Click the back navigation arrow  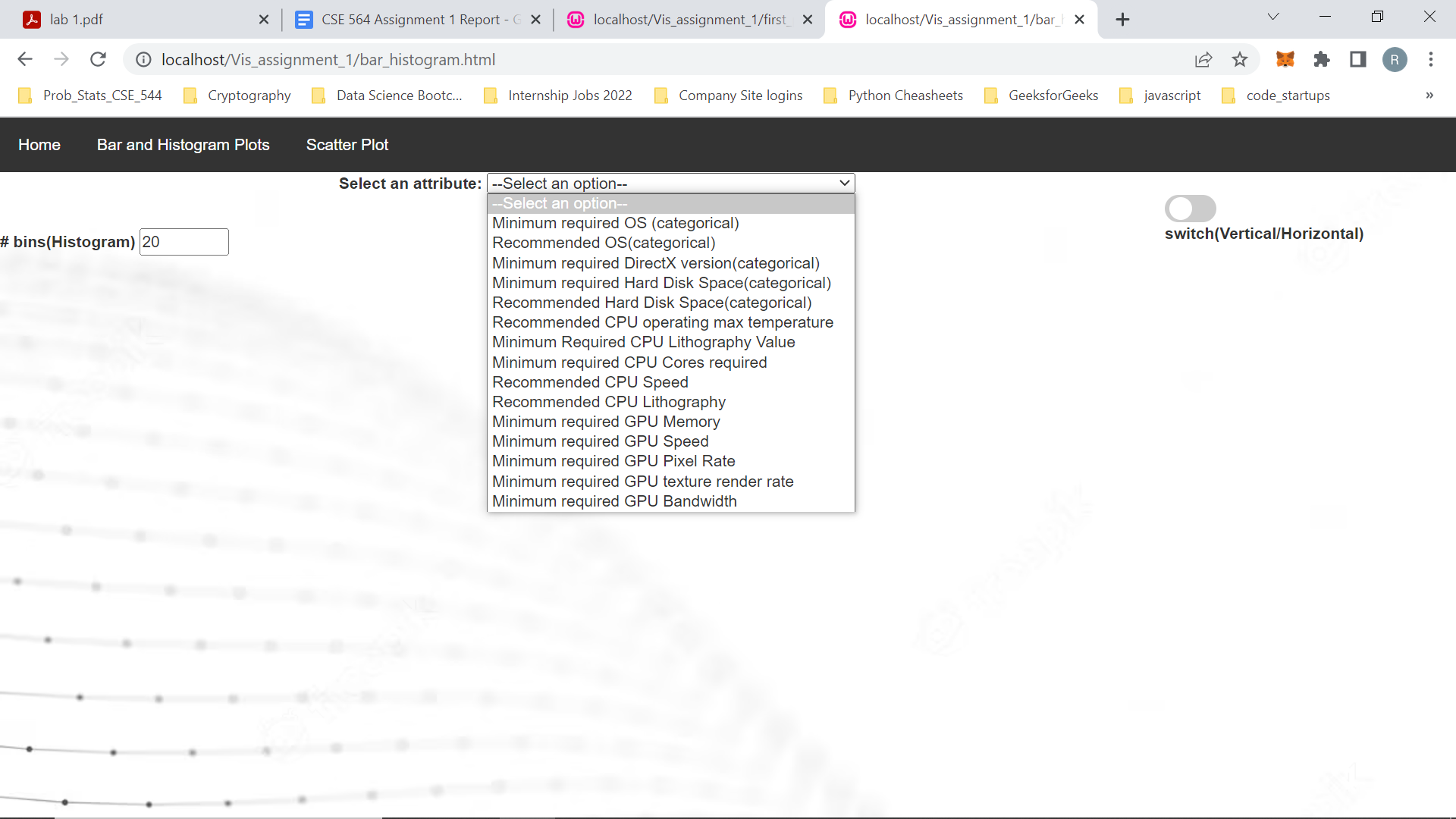click(x=25, y=59)
